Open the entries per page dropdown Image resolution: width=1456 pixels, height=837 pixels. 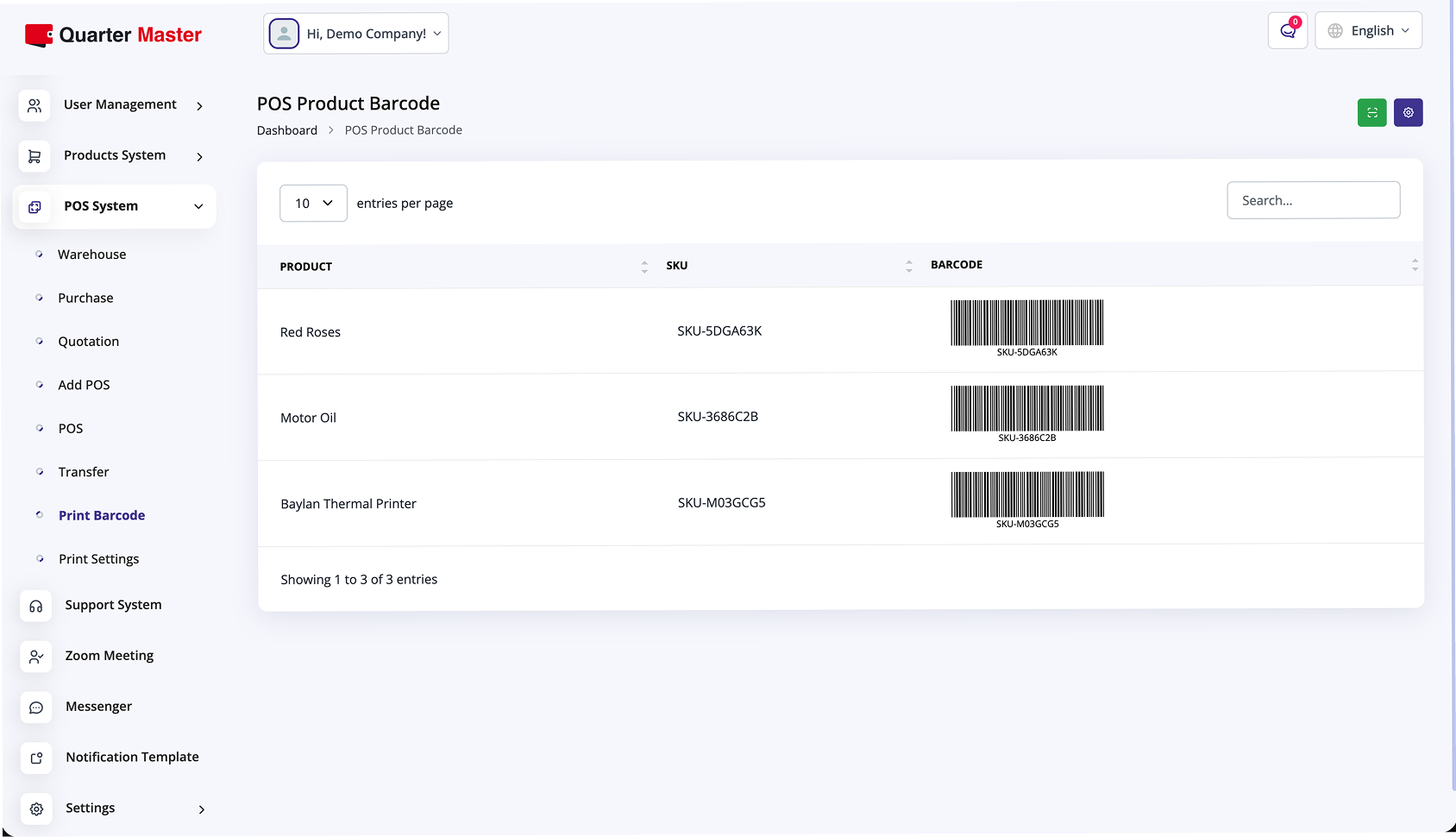tap(313, 204)
